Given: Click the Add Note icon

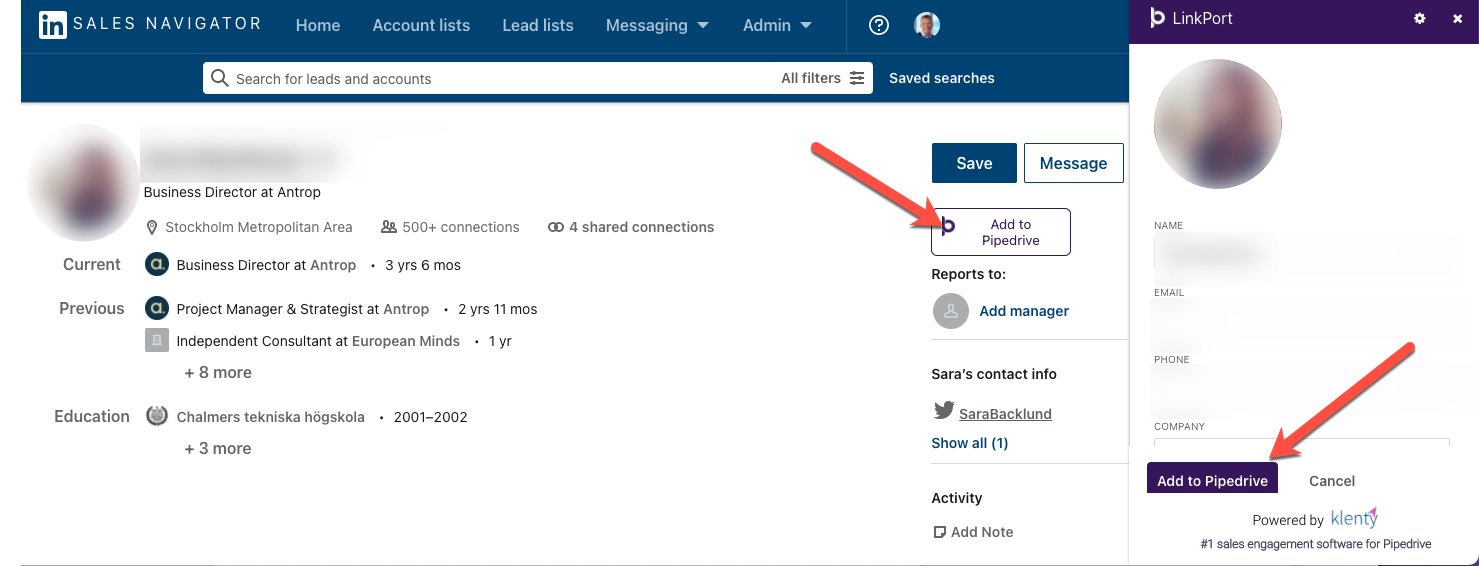Looking at the screenshot, I should coord(939,532).
